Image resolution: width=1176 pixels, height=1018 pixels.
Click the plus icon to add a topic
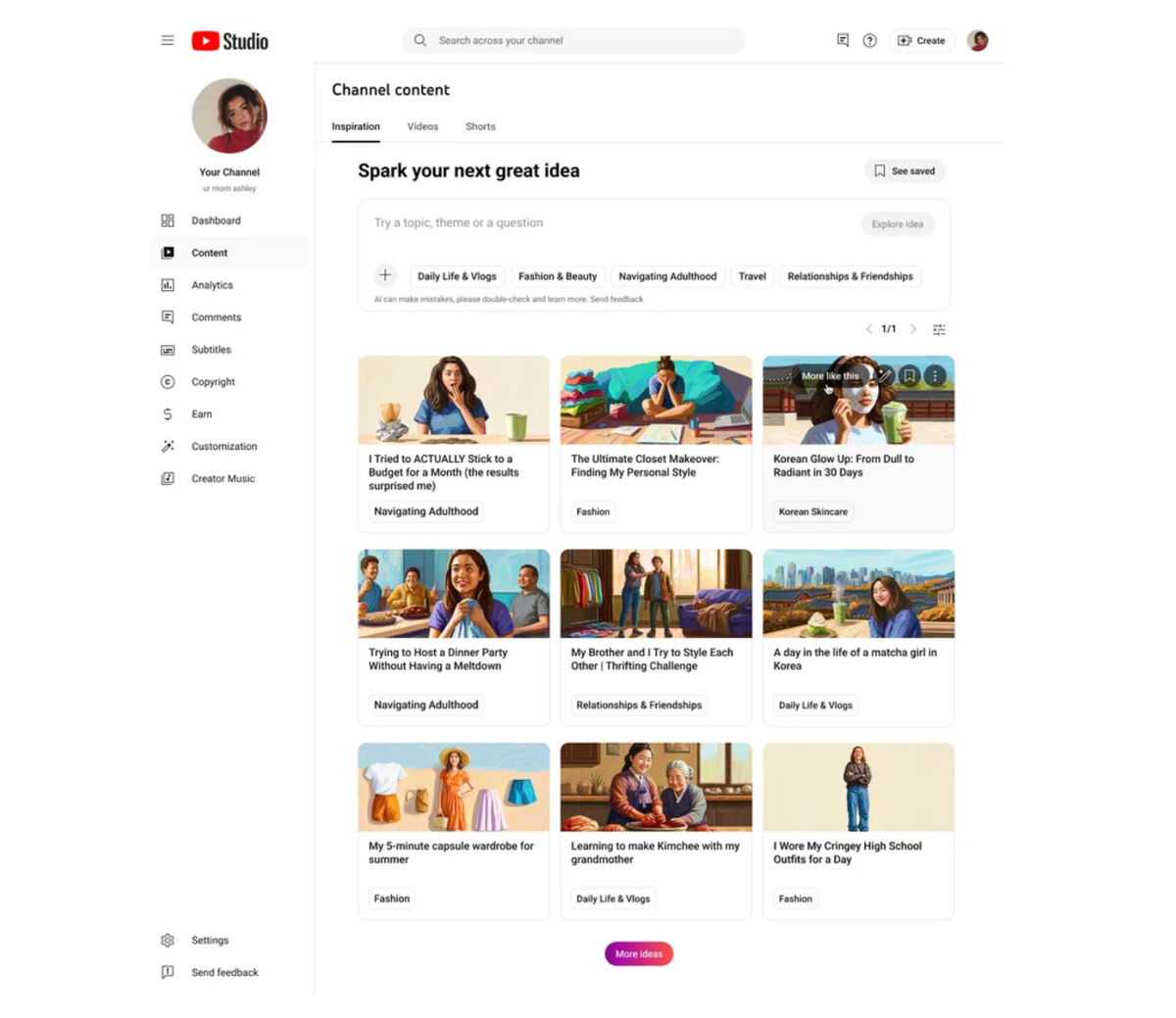(385, 275)
